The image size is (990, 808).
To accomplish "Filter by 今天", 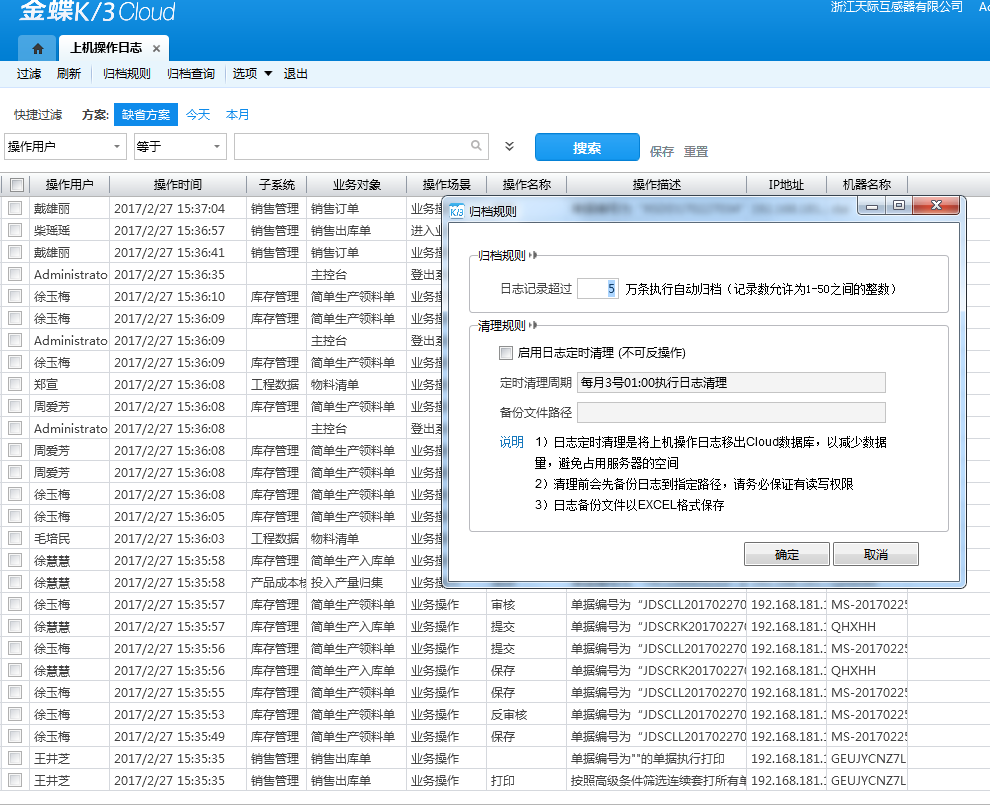I will pyautogui.click(x=198, y=115).
